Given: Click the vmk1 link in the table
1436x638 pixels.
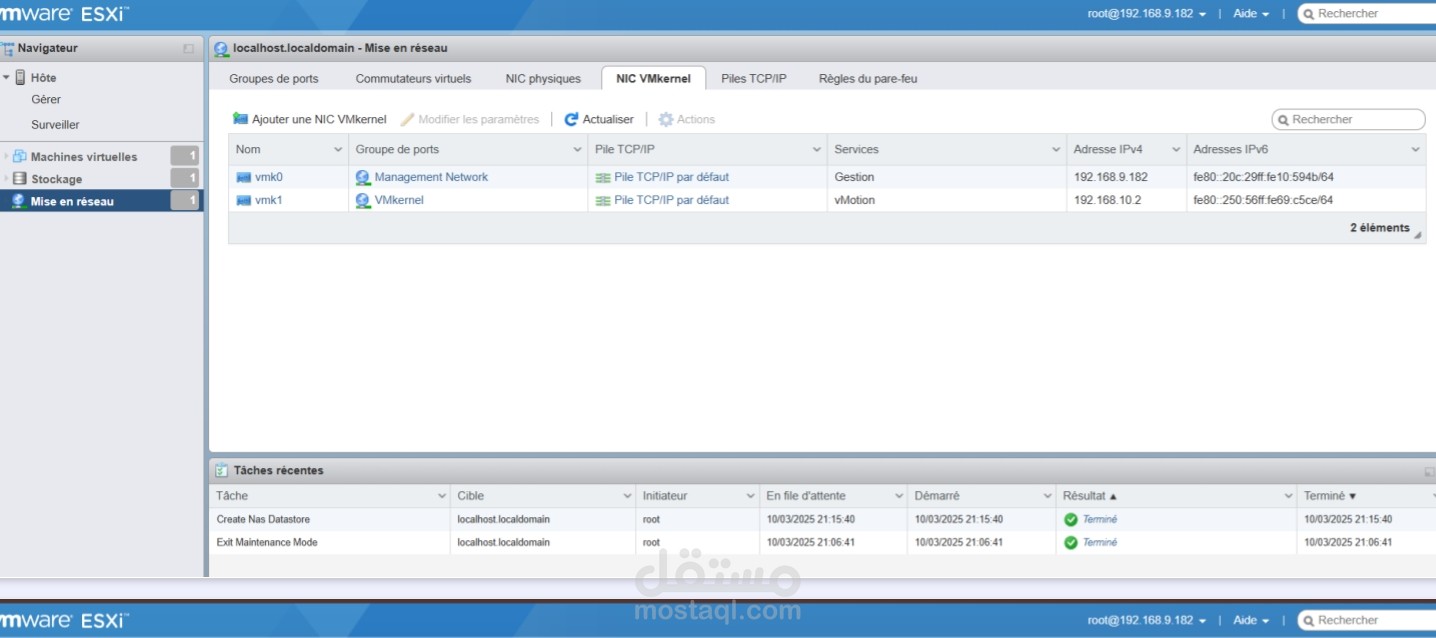Looking at the screenshot, I should [x=268, y=199].
